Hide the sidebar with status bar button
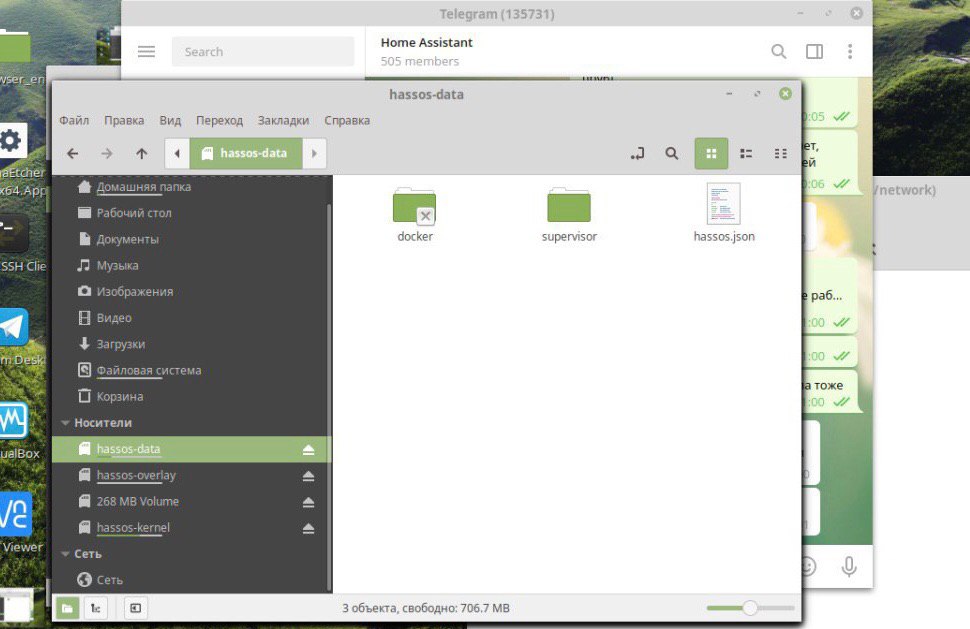Screen dimensions: 970x629 point(135,609)
